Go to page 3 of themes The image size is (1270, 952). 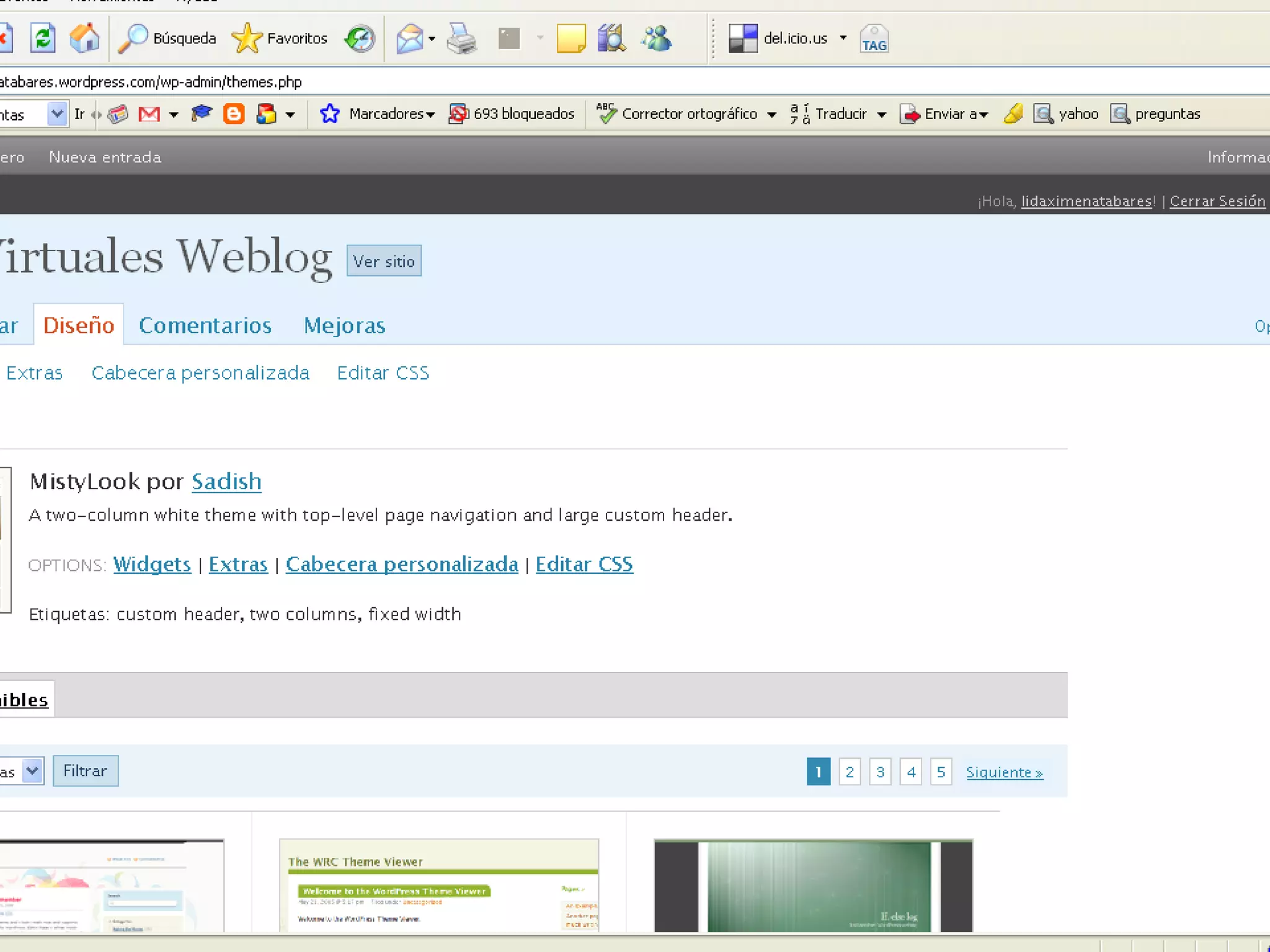(879, 772)
